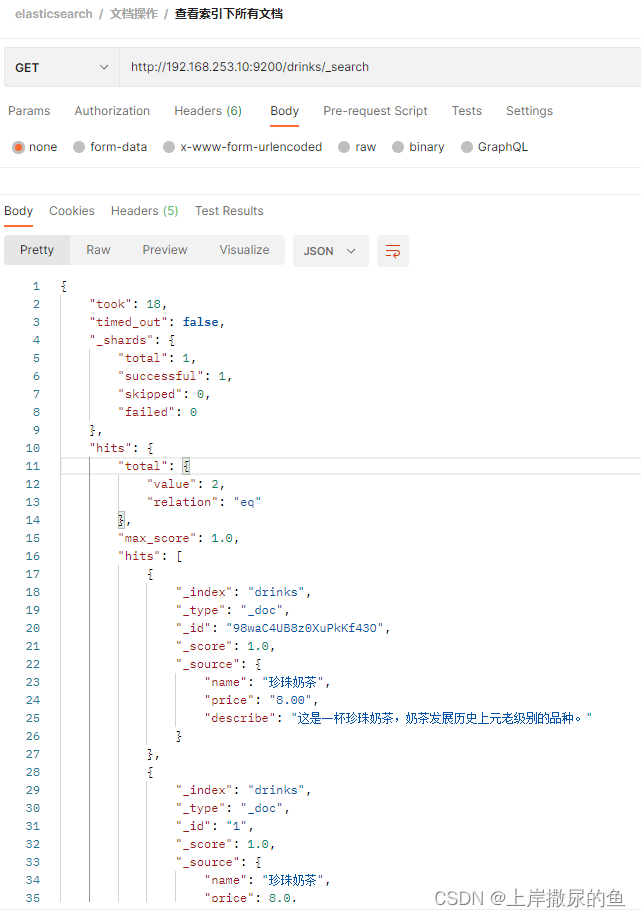Switch to Pretty view
This screenshot has width=641, height=917.
pos(37,250)
